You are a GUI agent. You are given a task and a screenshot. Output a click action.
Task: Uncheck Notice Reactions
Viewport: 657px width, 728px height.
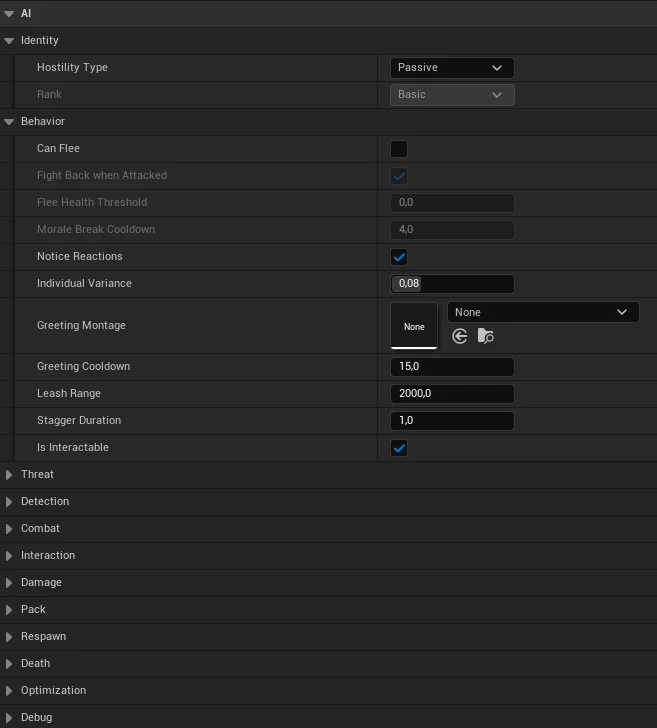pyautogui.click(x=399, y=257)
